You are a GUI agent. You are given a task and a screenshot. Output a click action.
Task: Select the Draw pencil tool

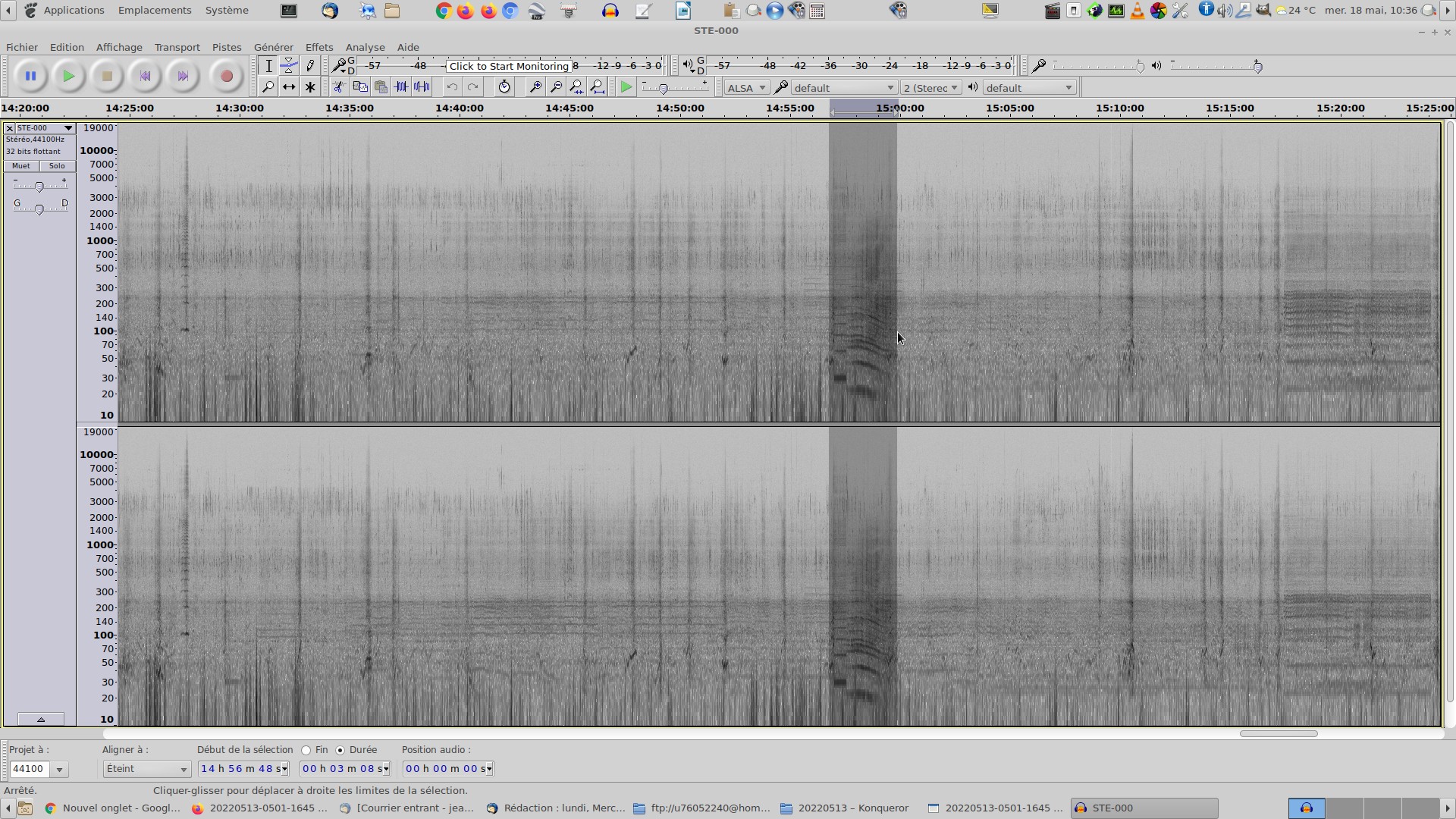coord(310,66)
